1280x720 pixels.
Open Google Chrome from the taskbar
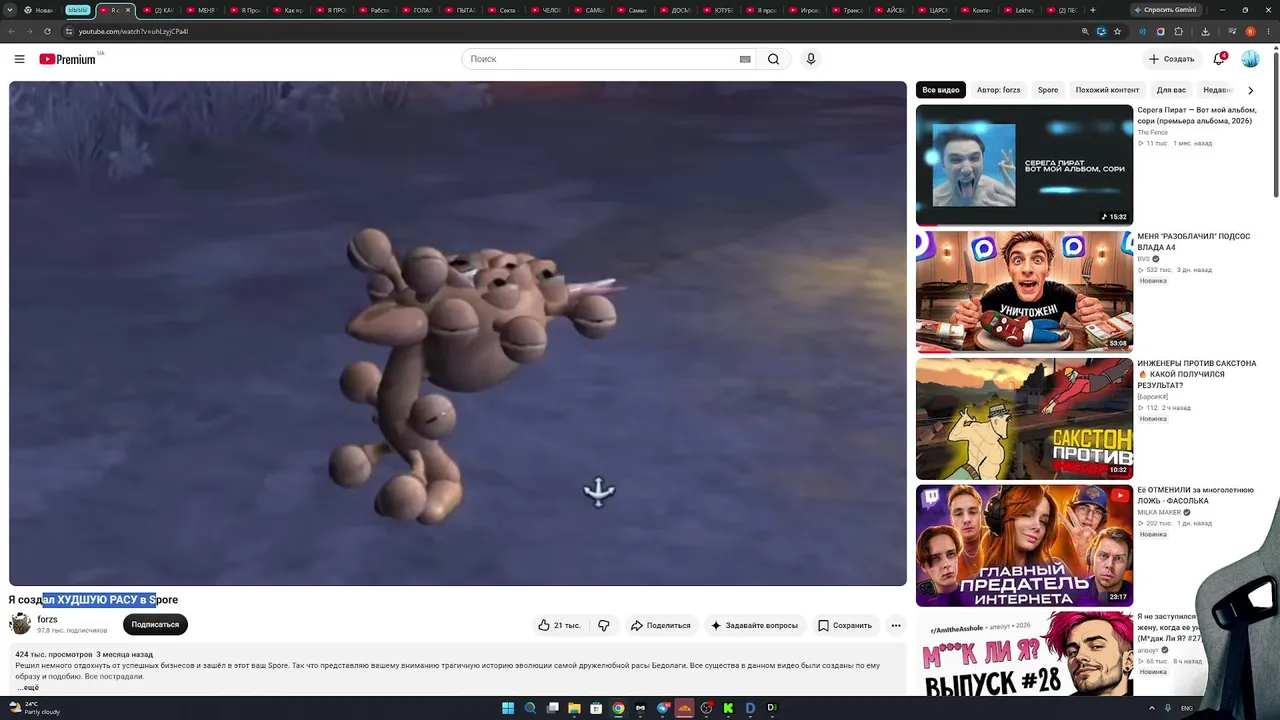(x=618, y=708)
